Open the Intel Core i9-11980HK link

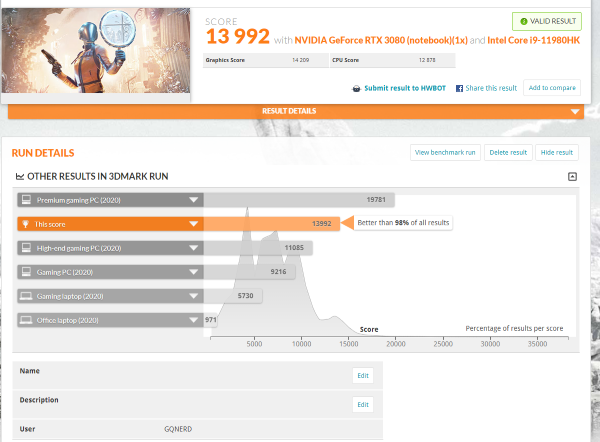coord(533,40)
